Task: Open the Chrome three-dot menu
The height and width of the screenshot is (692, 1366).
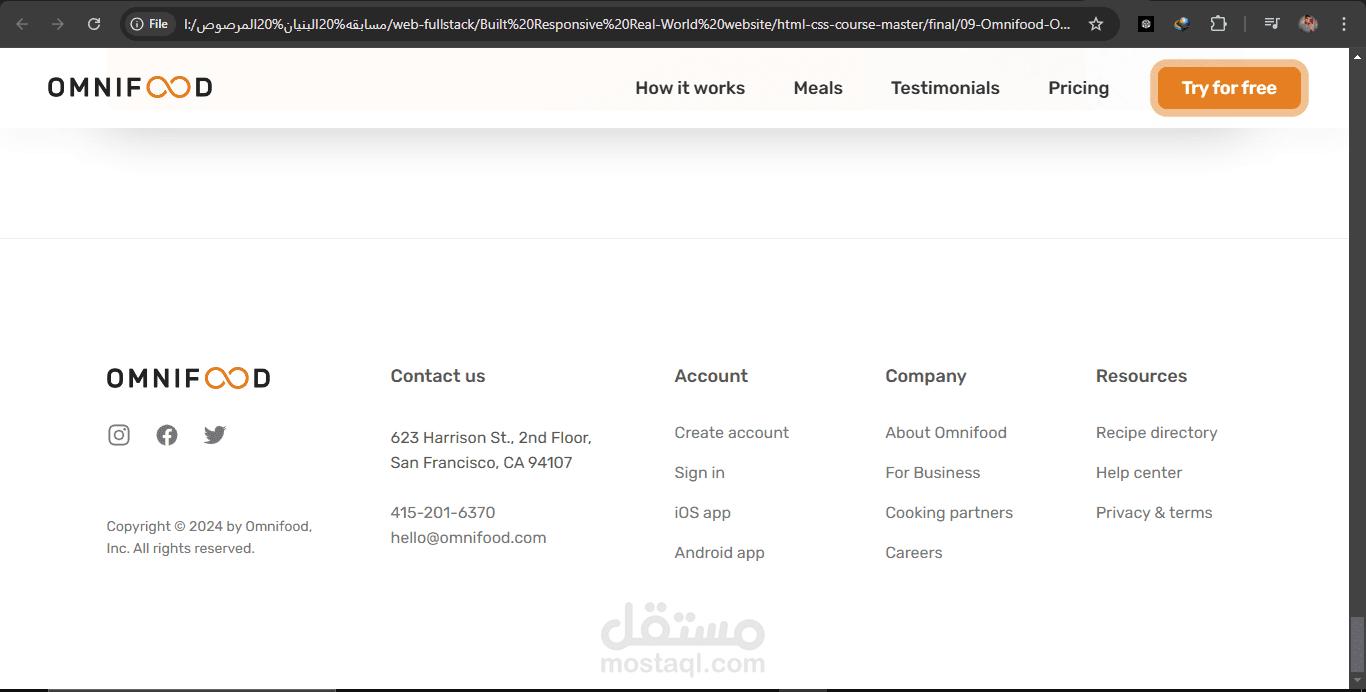Action: [x=1344, y=24]
